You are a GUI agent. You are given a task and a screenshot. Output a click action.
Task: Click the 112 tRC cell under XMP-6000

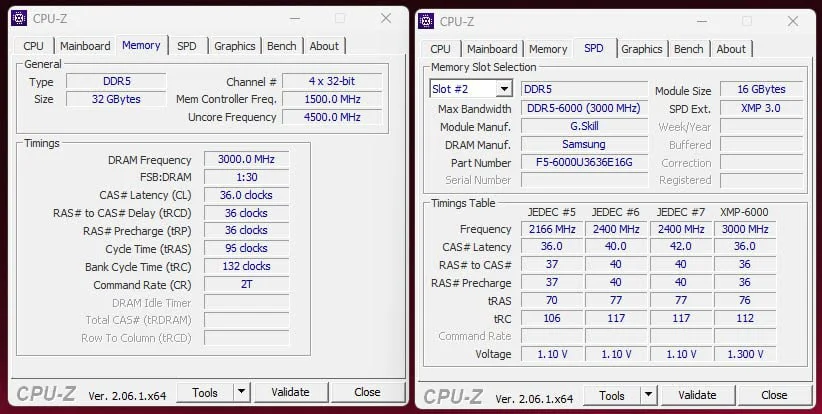tap(745, 319)
